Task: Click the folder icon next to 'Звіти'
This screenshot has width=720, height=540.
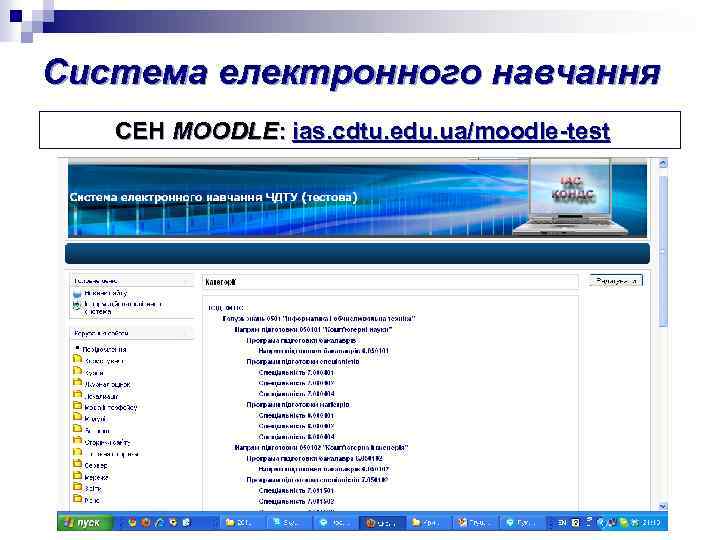Action: (78, 487)
